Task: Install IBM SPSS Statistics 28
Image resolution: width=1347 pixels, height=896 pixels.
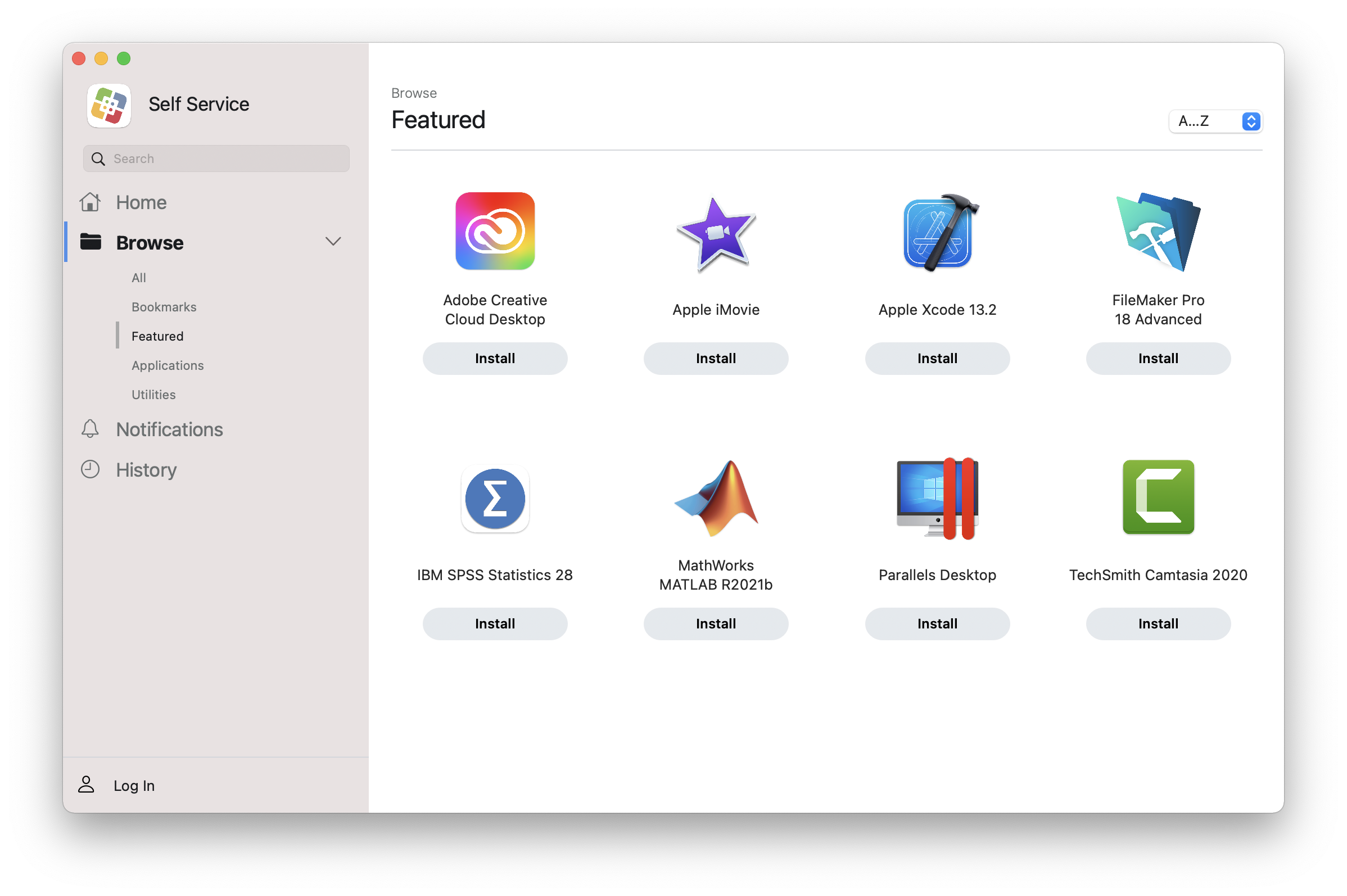Action: (495, 623)
